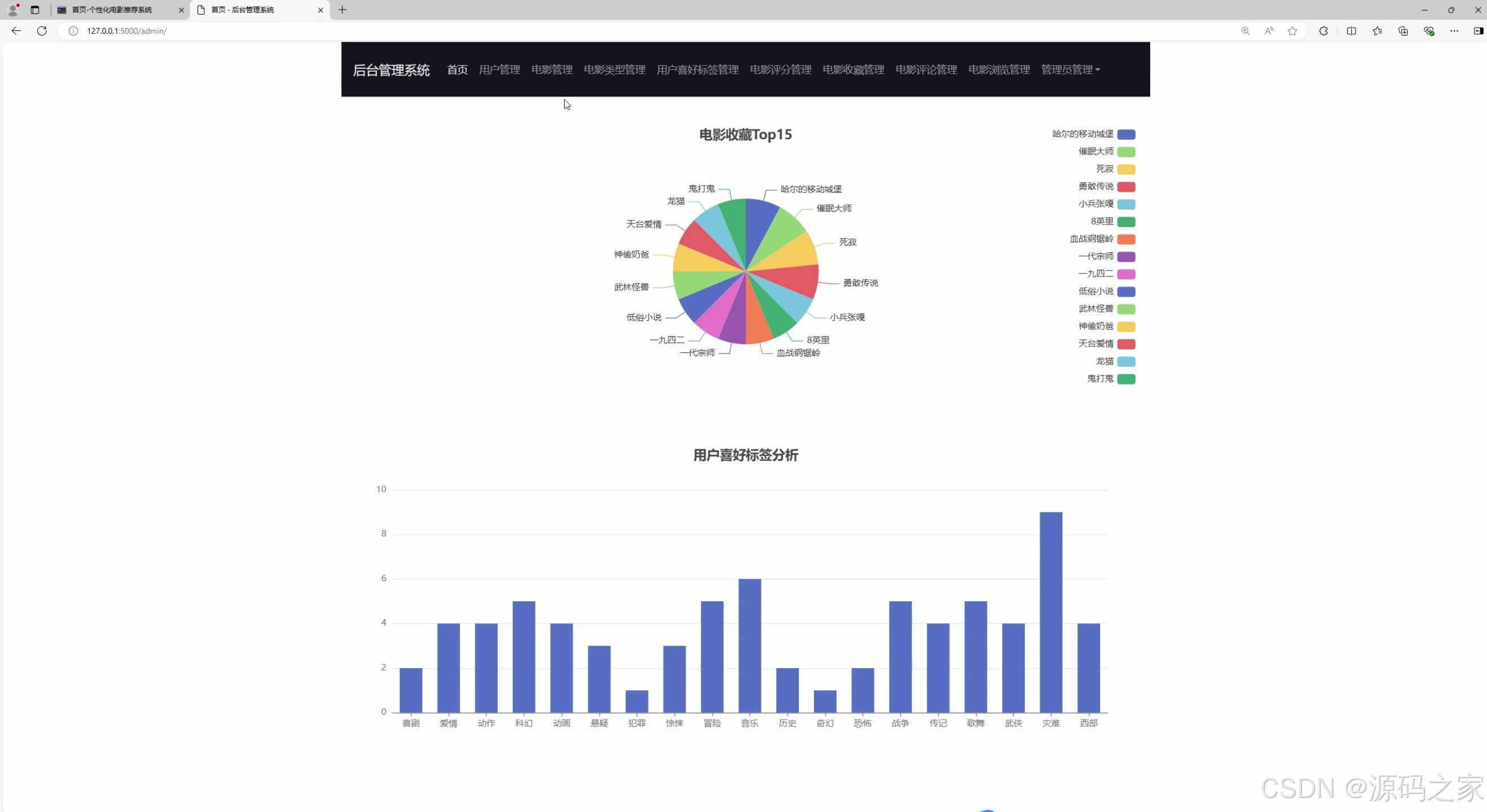The image size is (1487, 812).
Task: Open the 用户管理 nav item
Action: (499, 70)
